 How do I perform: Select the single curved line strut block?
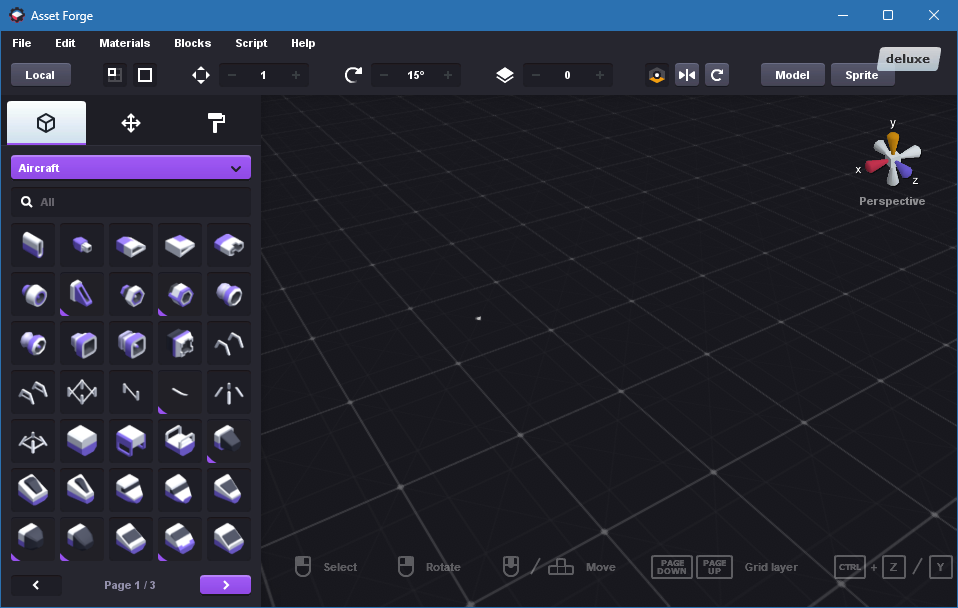[x=180, y=392]
